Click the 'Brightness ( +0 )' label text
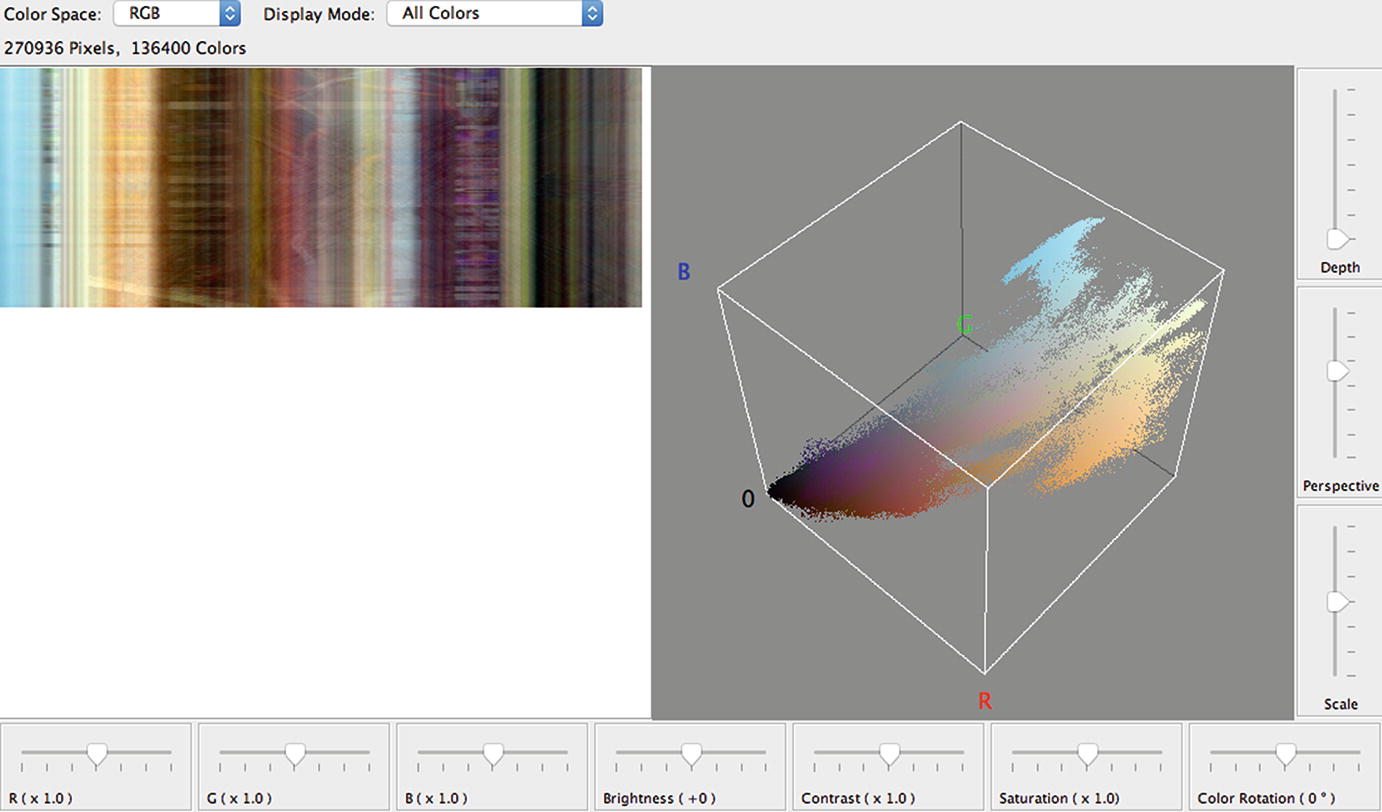Viewport: 1382px width, 812px height. (x=659, y=799)
